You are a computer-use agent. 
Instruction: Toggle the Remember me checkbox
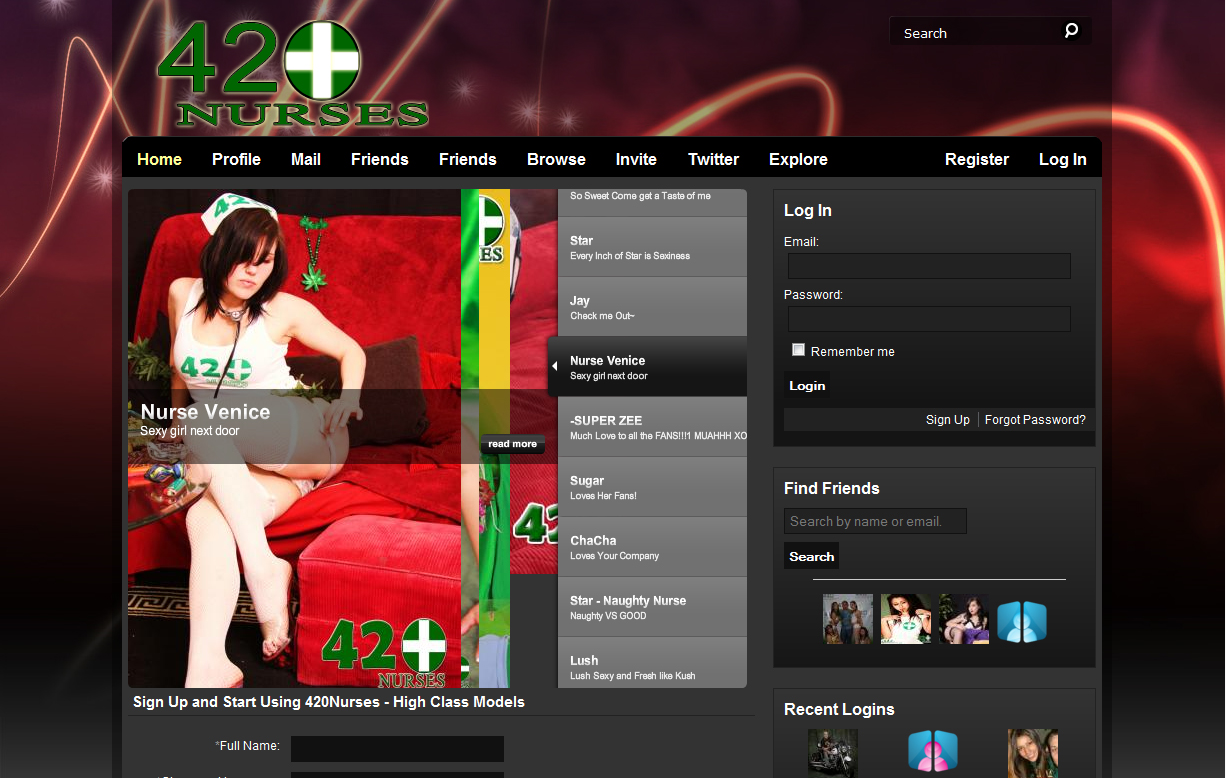pyautogui.click(x=798, y=350)
